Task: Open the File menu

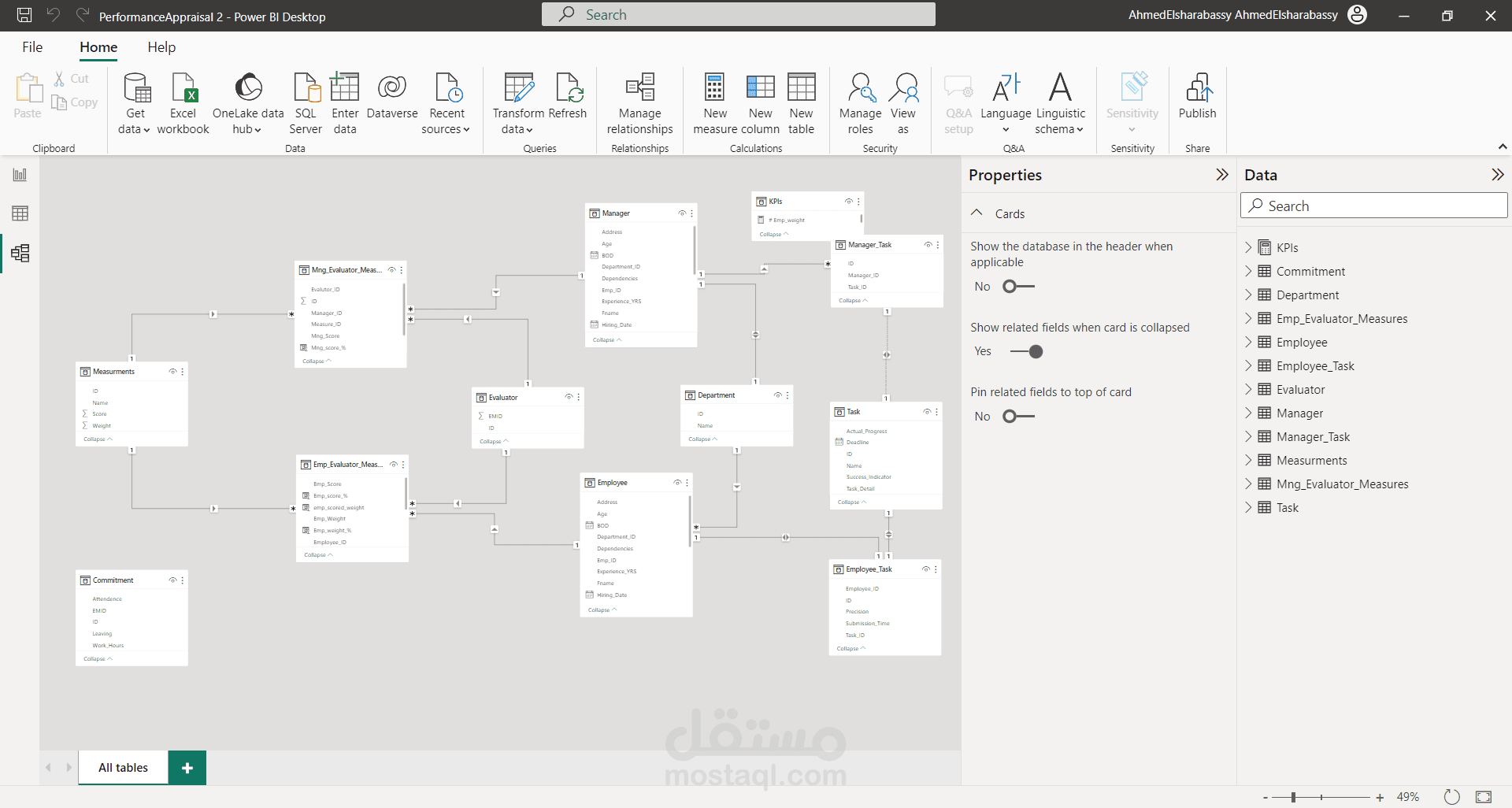Action: click(32, 47)
